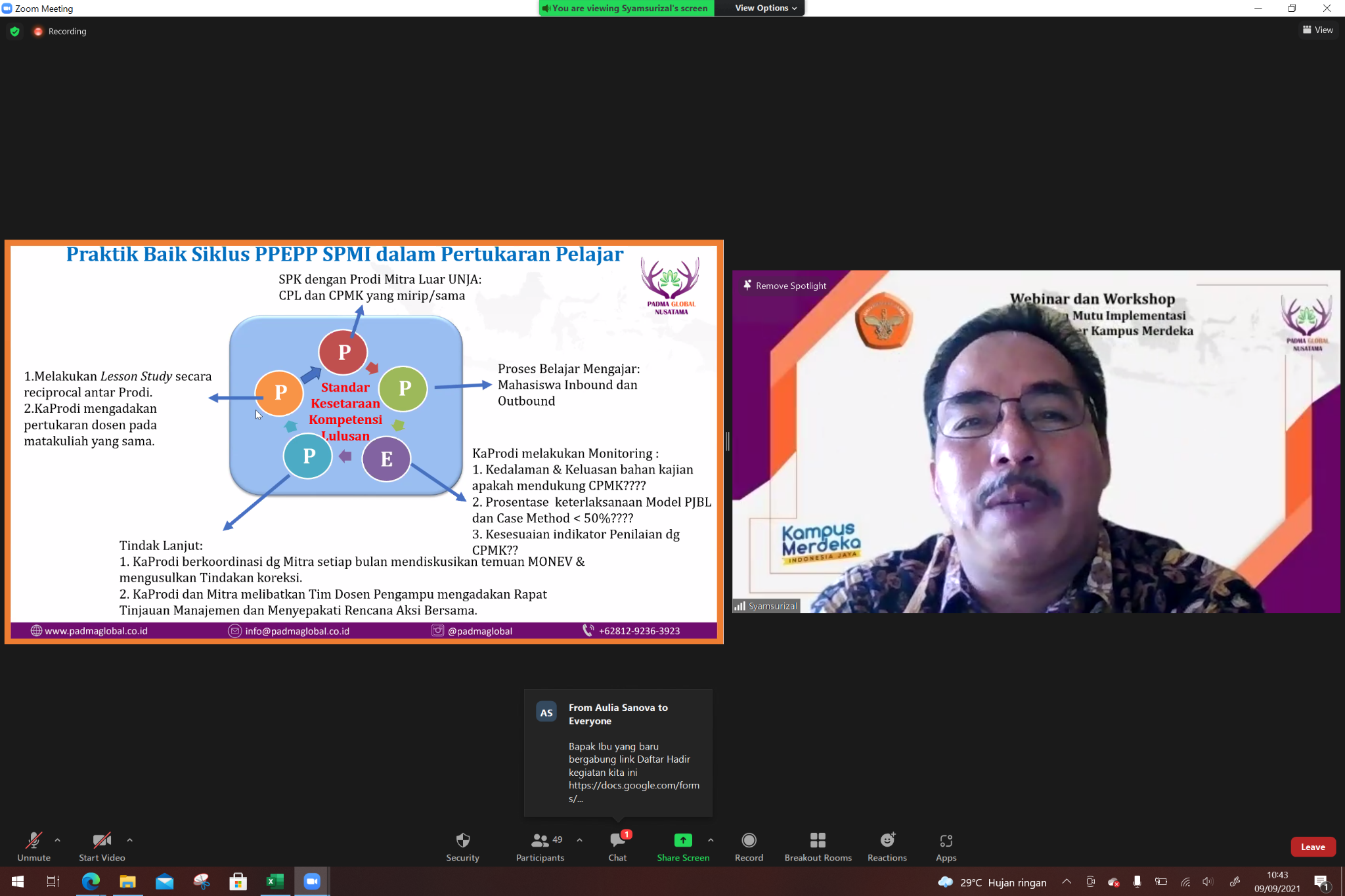Click the Zoom icon in the taskbar
The width and height of the screenshot is (1345, 896).
312,882
